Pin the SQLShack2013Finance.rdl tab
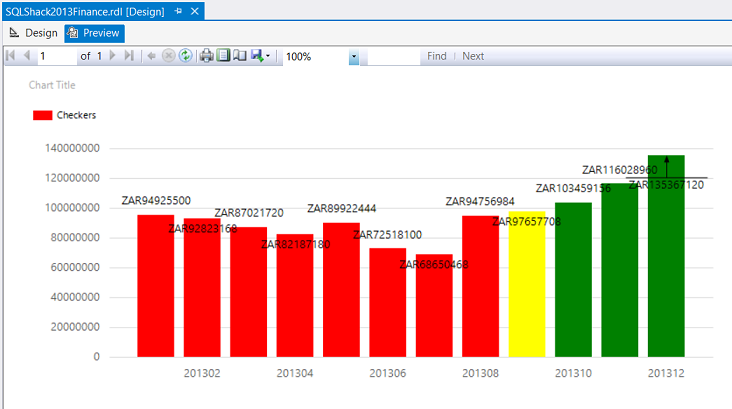 [x=178, y=11]
